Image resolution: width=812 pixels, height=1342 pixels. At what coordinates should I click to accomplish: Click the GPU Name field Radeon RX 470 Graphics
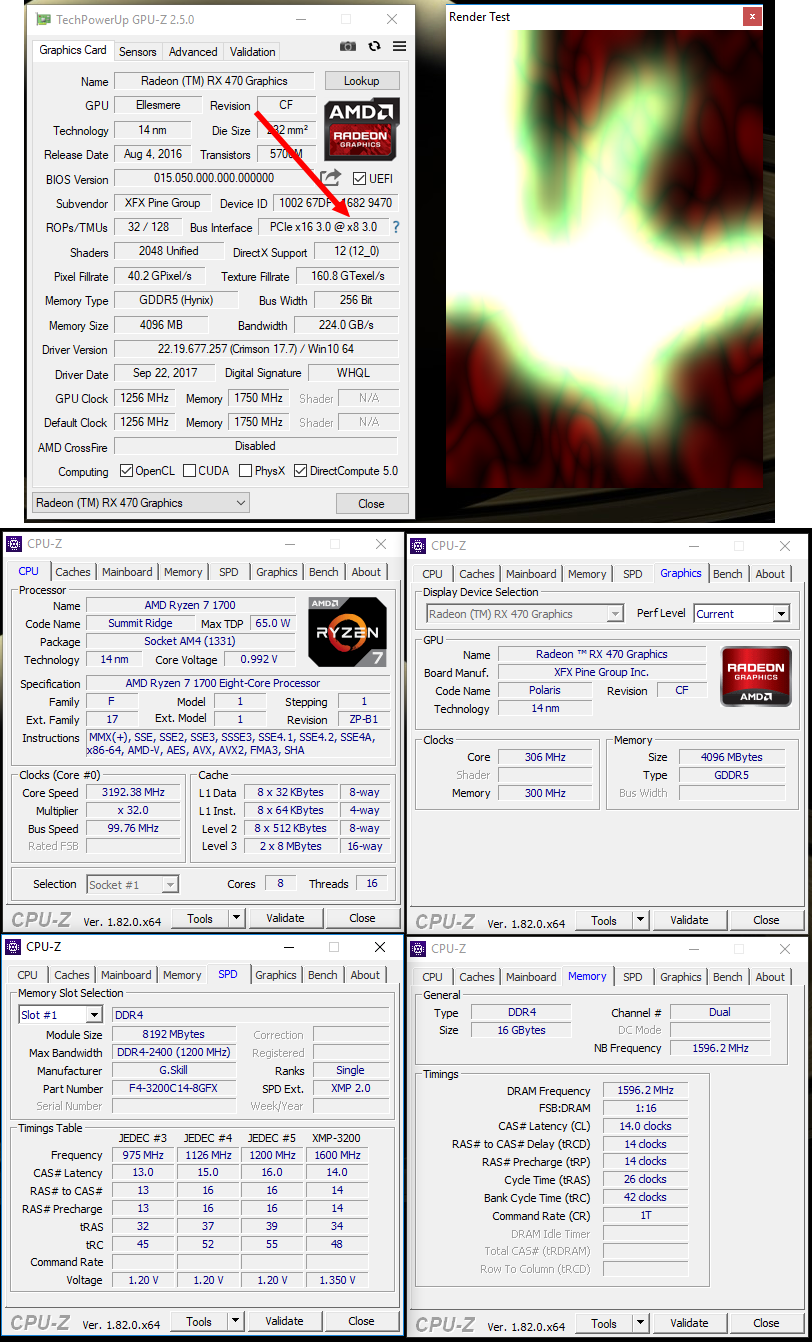(213, 81)
